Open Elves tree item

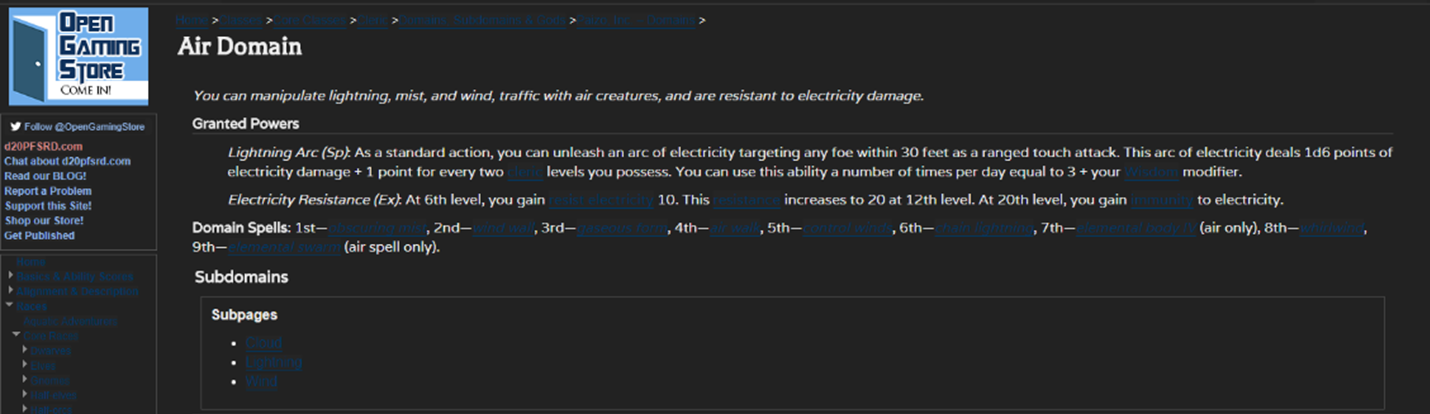pyautogui.click(x=43, y=366)
